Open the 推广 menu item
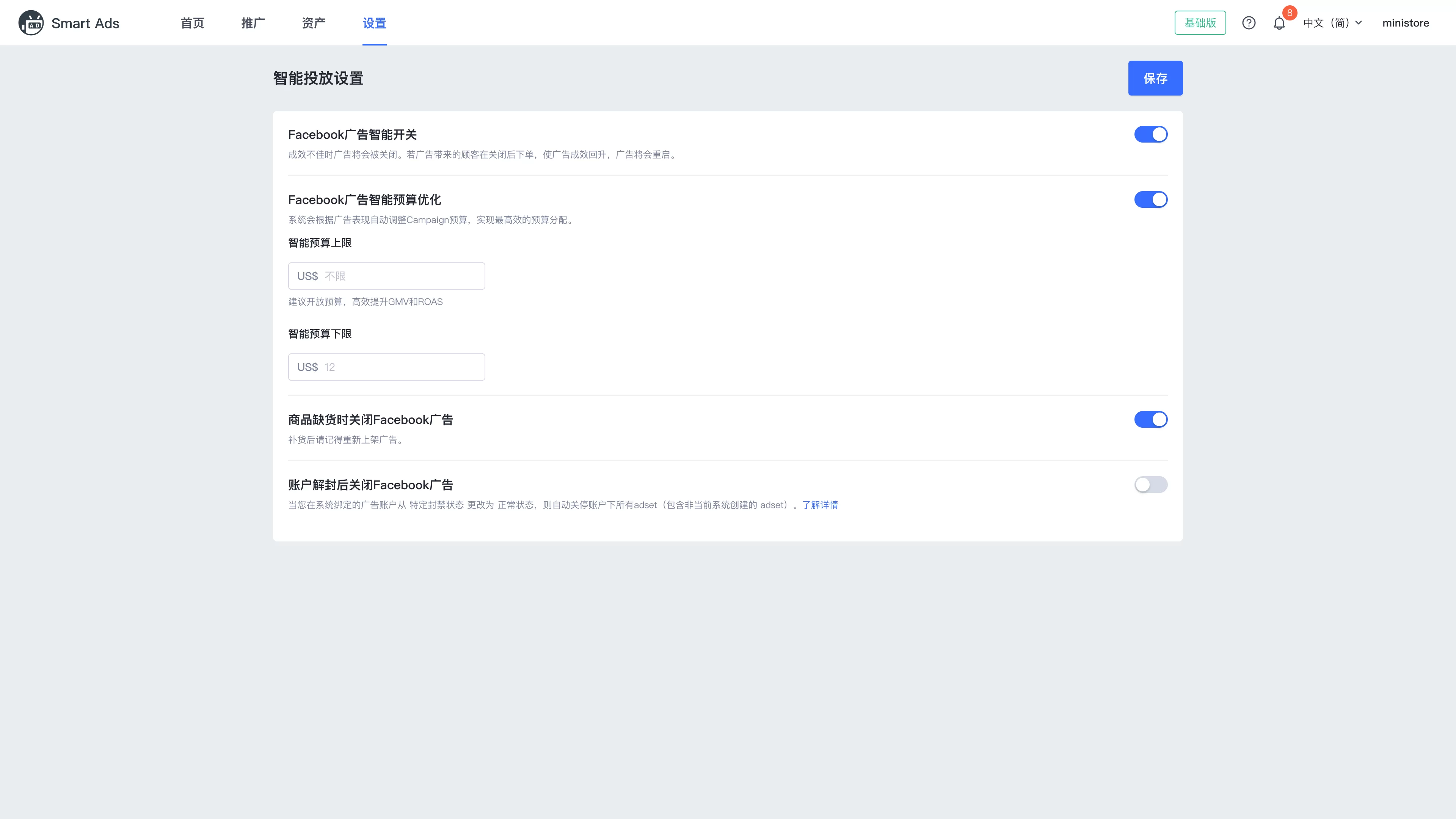 click(253, 23)
